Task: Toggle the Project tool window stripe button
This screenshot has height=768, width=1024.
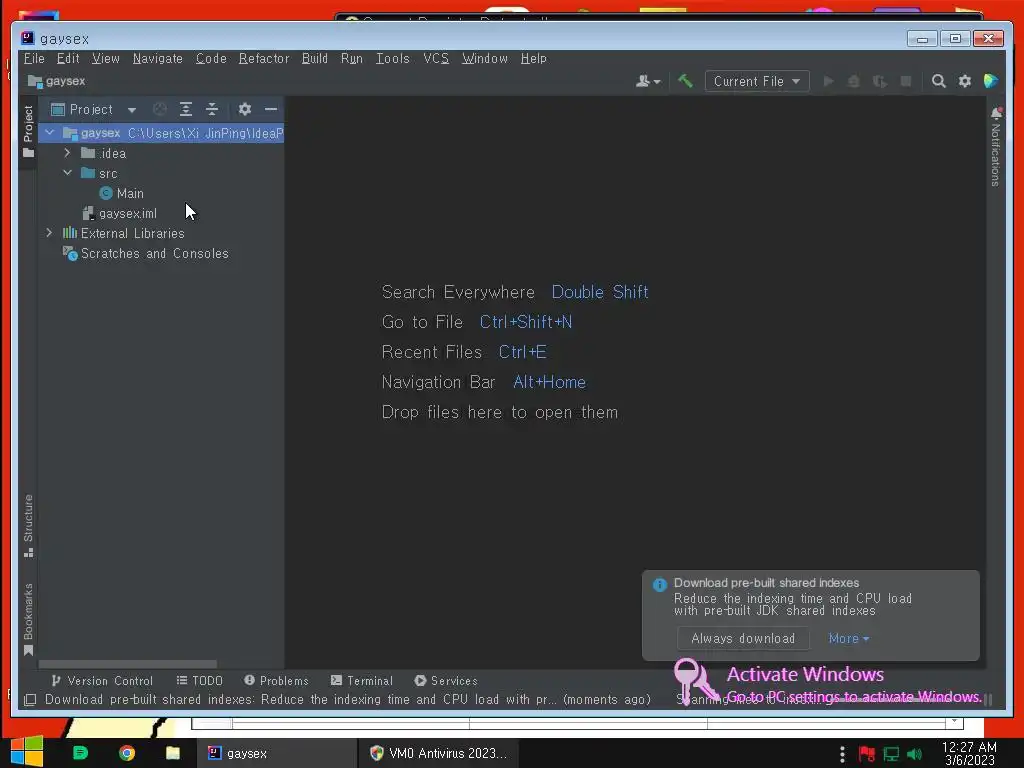Action: pyautogui.click(x=28, y=133)
